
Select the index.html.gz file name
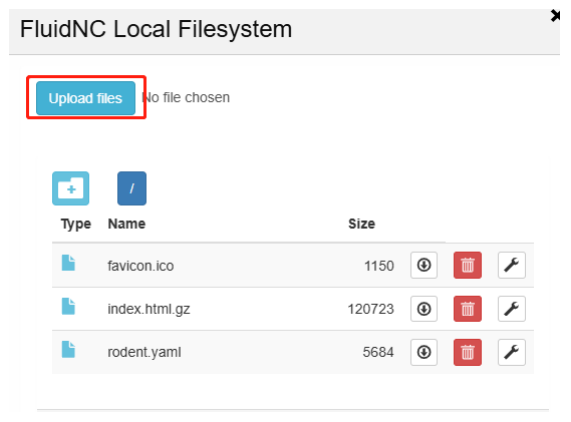(x=149, y=309)
